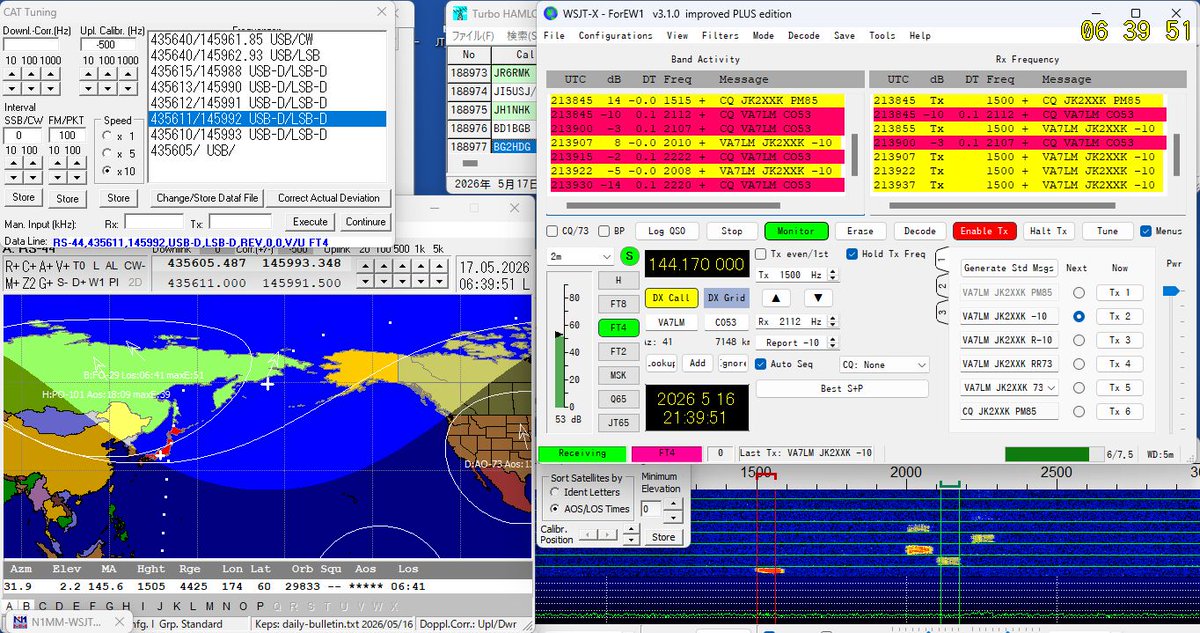Select satellite letter A in SatPC32

10,607
